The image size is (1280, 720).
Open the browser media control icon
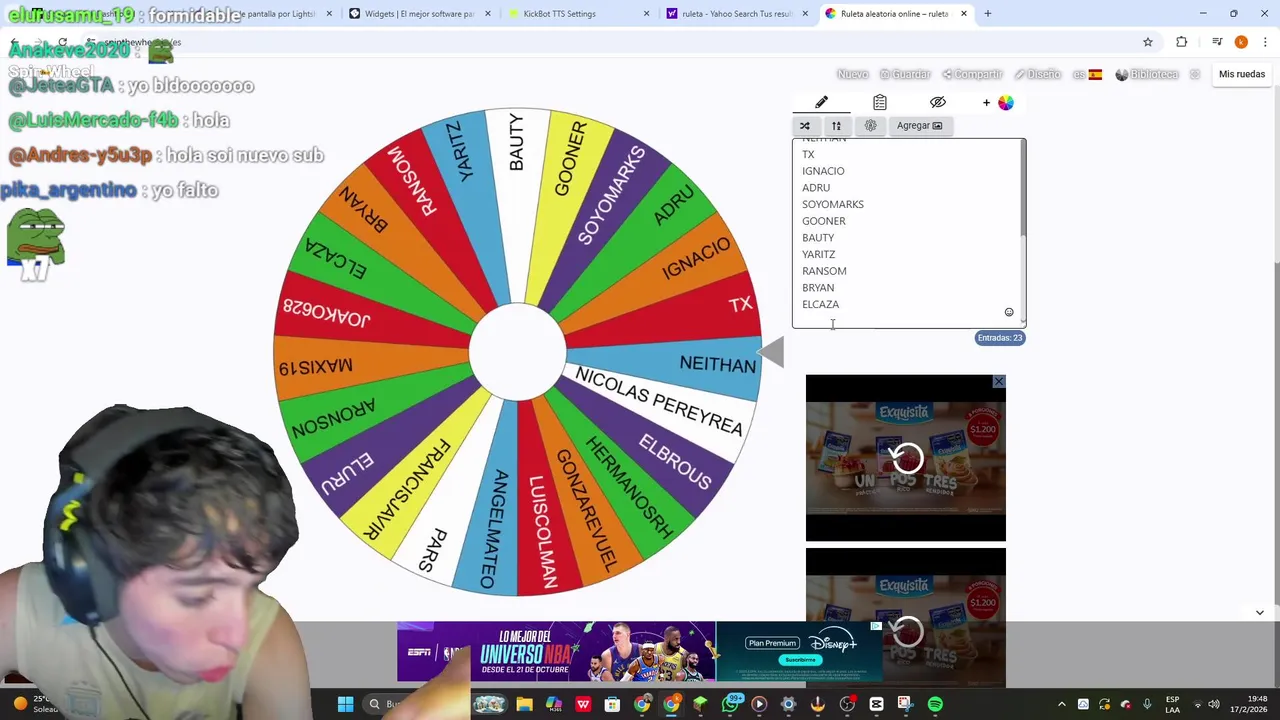click(1217, 42)
